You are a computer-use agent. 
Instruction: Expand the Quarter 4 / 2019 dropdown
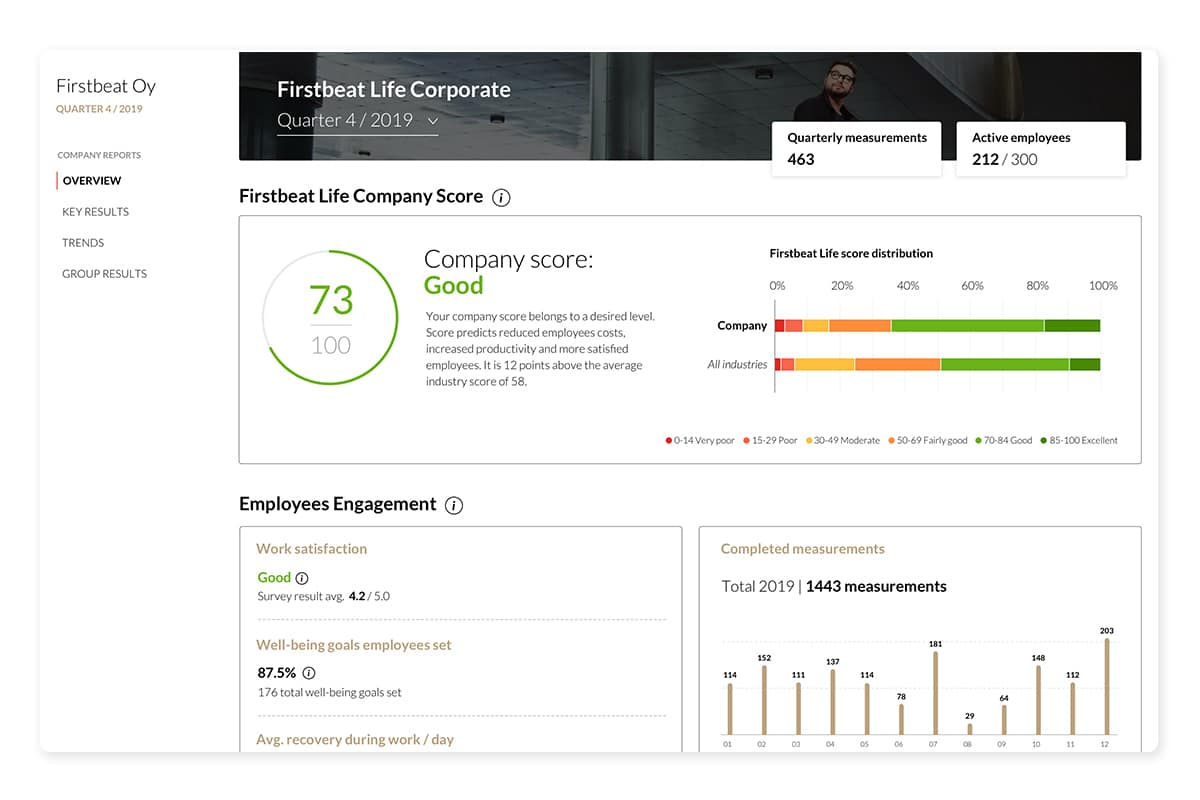pos(357,120)
